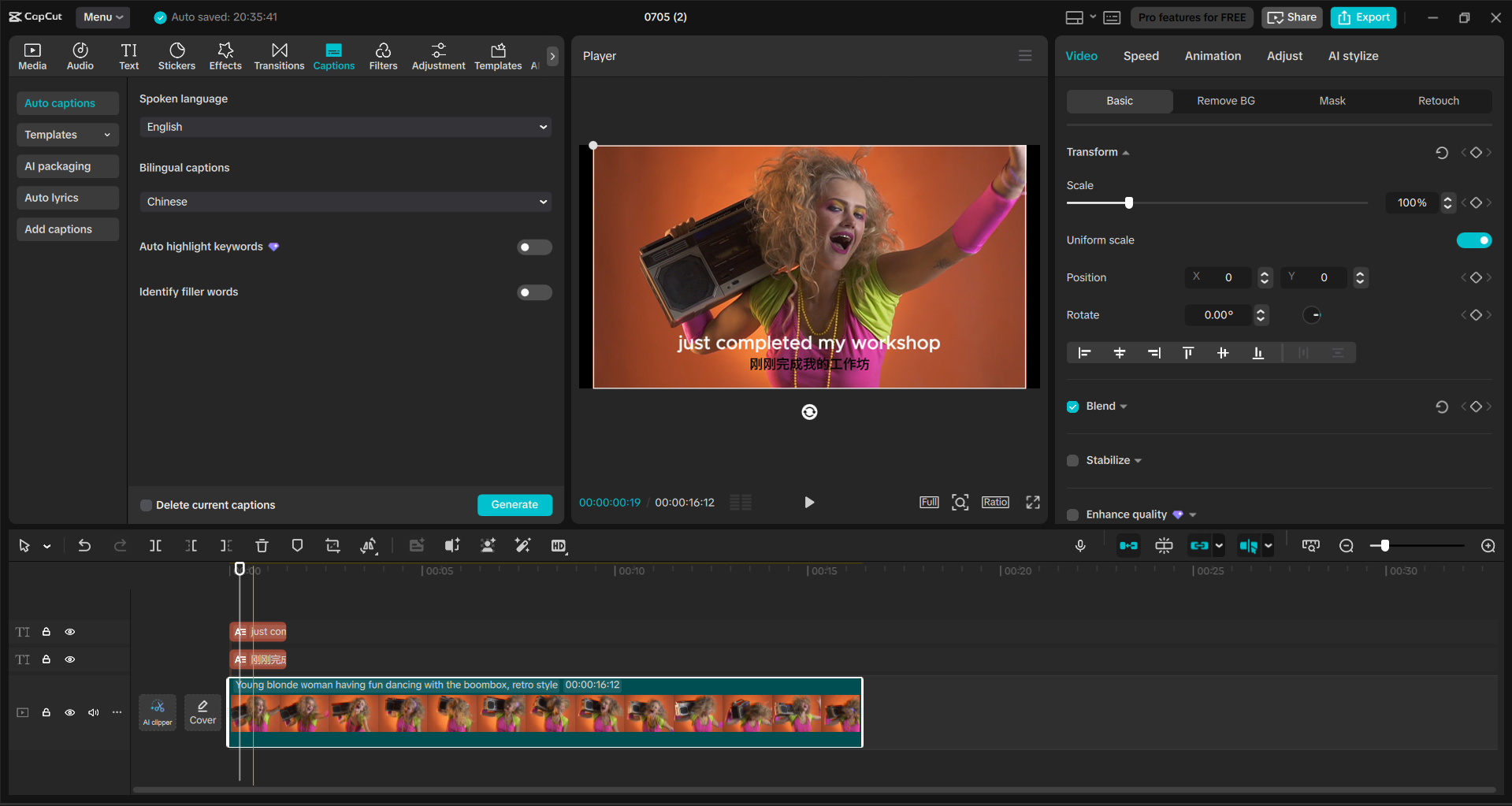The image size is (1512, 806).
Task: Open Bilingual captions Chinese dropdown
Action: coord(345,202)
